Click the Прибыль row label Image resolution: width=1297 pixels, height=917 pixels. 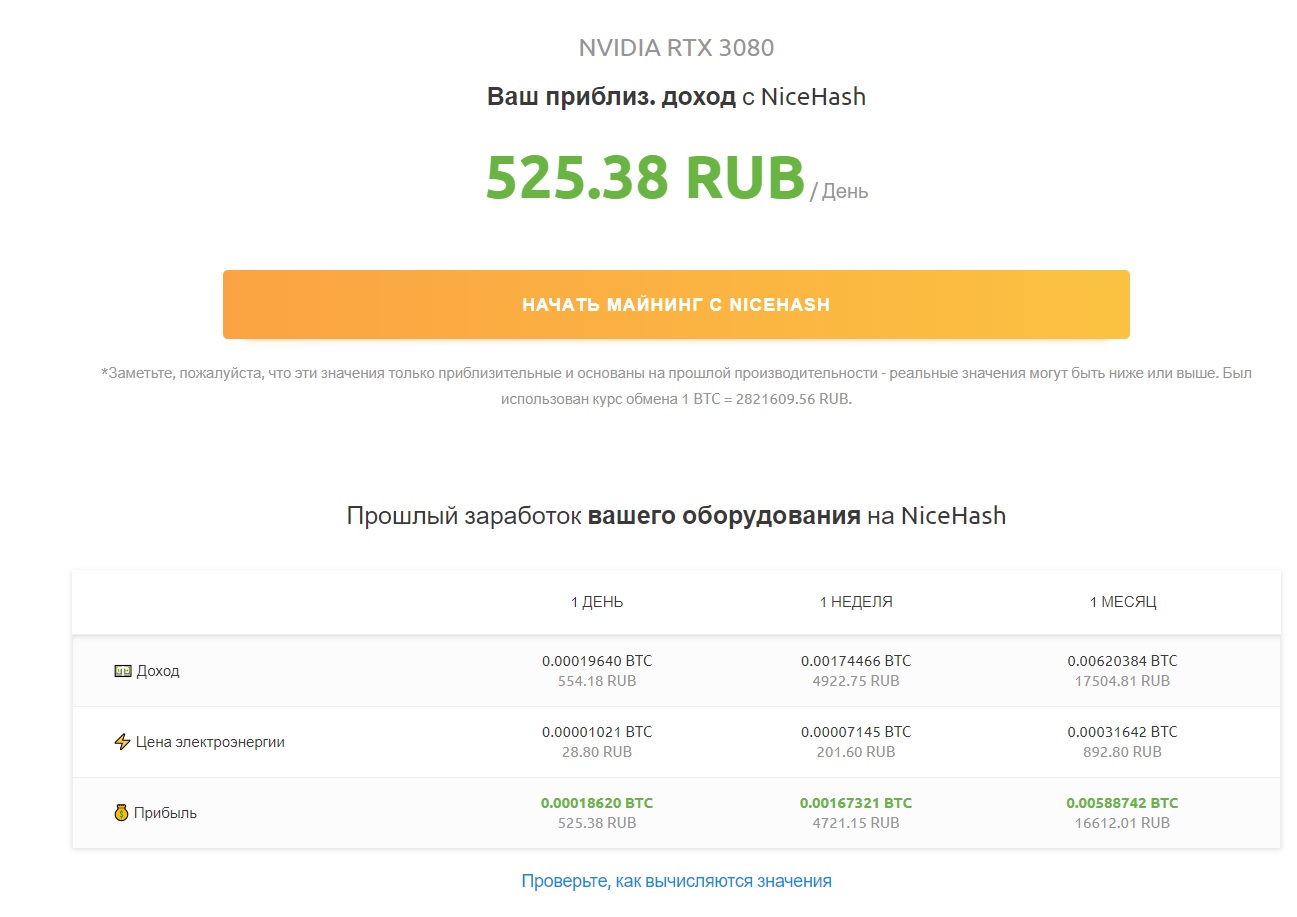166,813
